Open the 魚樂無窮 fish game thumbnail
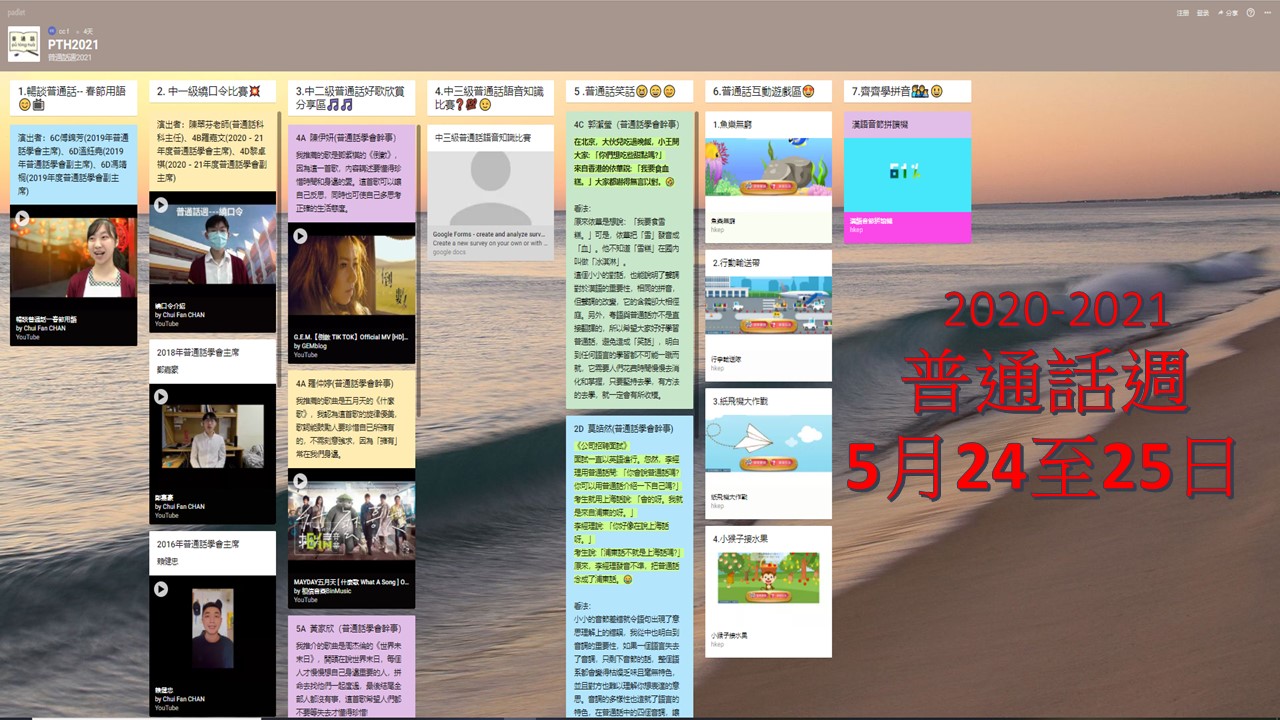The width and height of the screenshot is (1280, 720). (x=768, y=167)
